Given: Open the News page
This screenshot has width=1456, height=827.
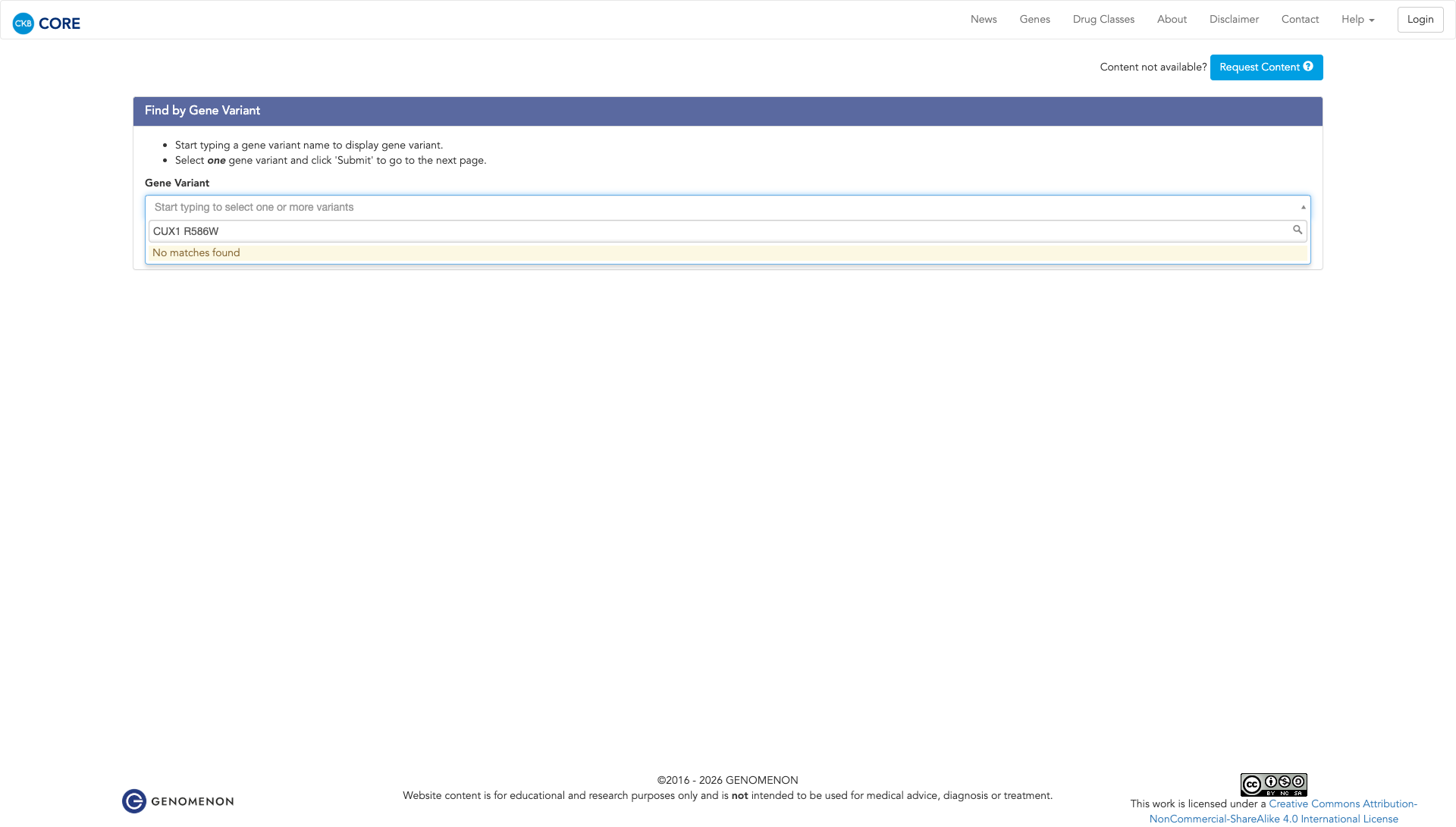Looking at the screenshot, I should (x=984, y=20).
